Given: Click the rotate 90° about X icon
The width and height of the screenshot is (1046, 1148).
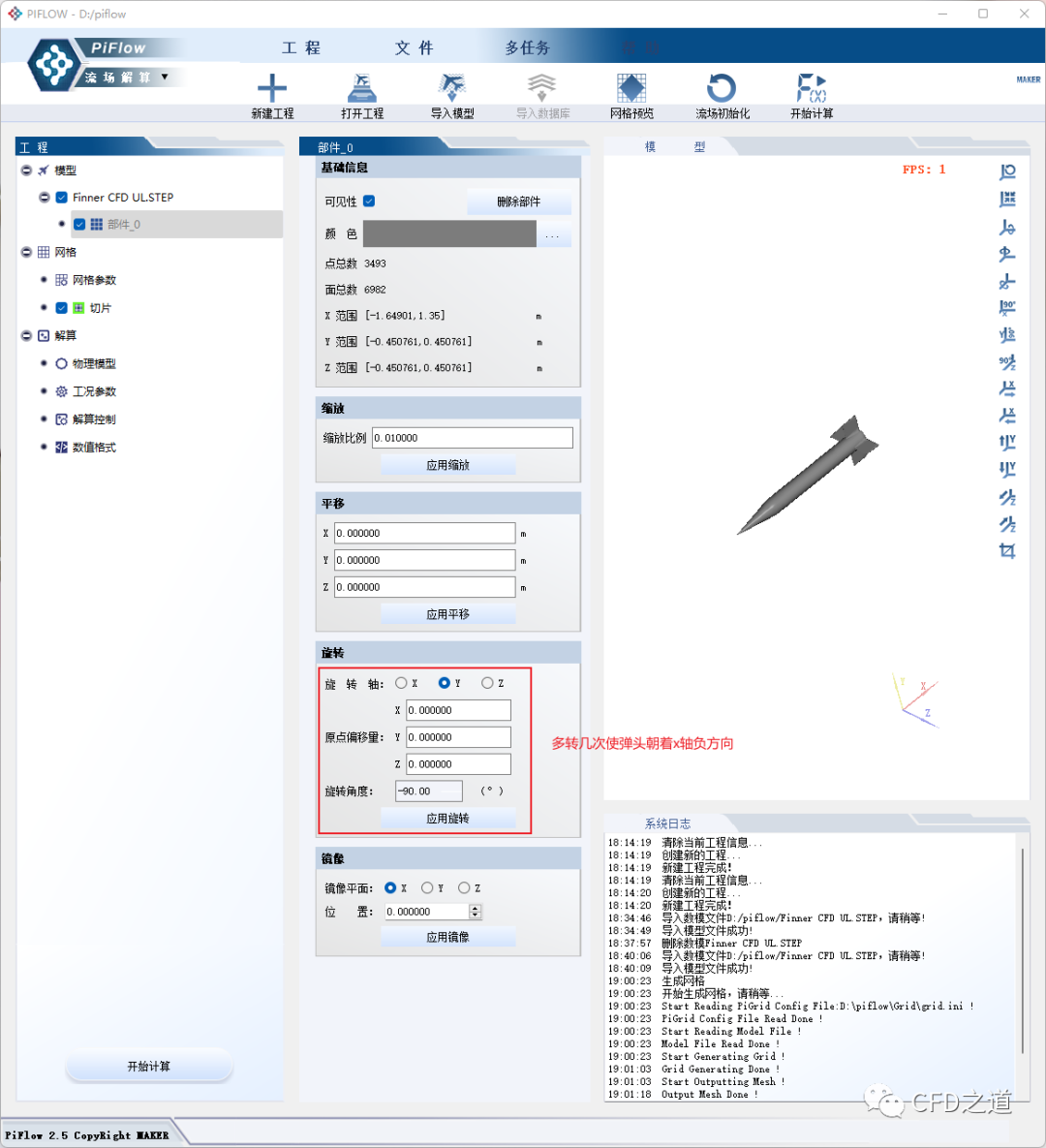Looking at the screenshot, I should pos(1007,307).
